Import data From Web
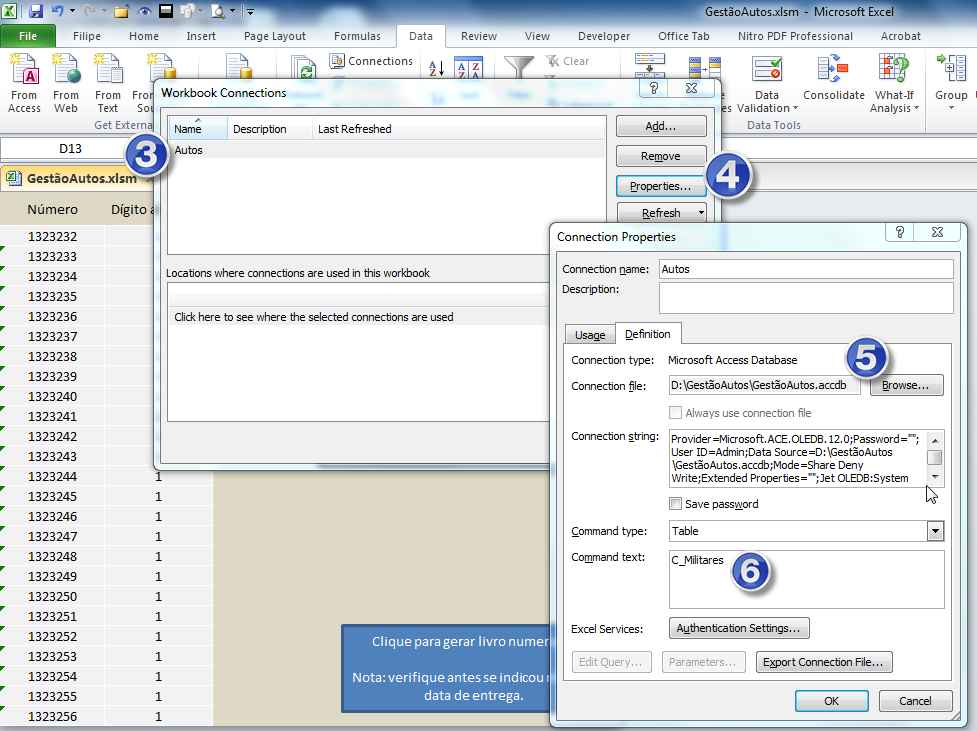 [66, 84]
